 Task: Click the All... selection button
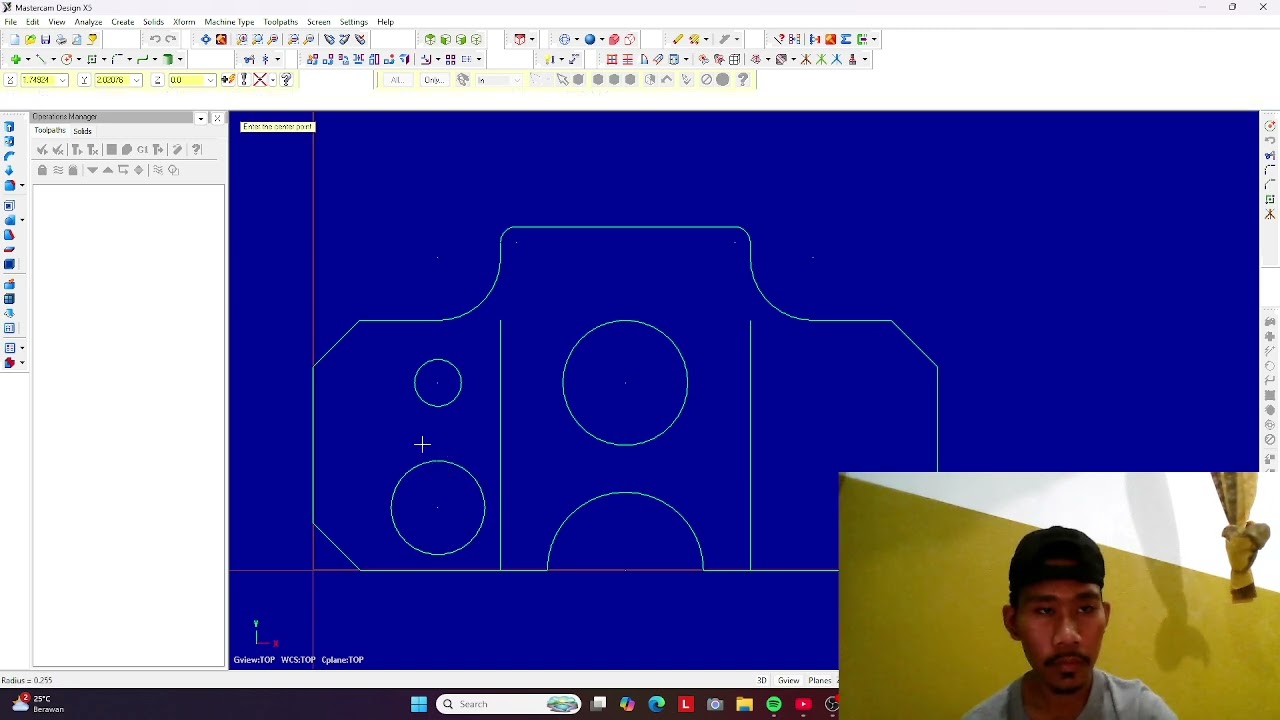click(396, 80)
